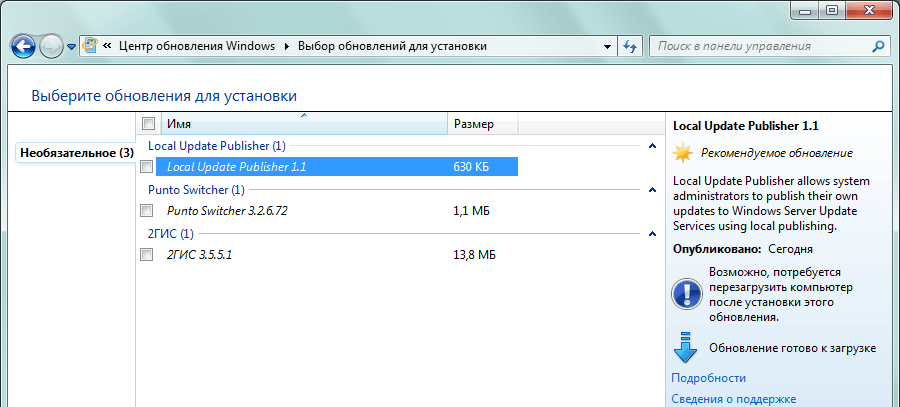The width and height of the screenshot is (900, 407).
Task: Expand arrow after Центр обновления Windows
Action: tap(287, 46)
